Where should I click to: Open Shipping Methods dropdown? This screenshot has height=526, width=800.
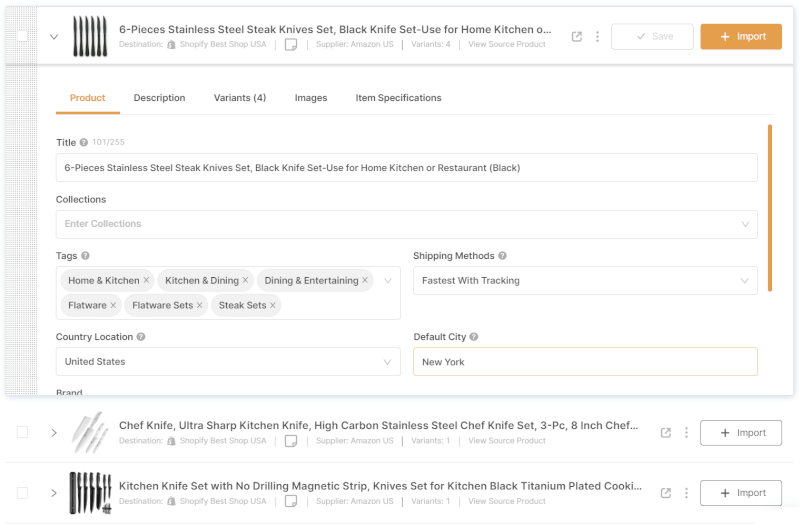pos(585,281)
